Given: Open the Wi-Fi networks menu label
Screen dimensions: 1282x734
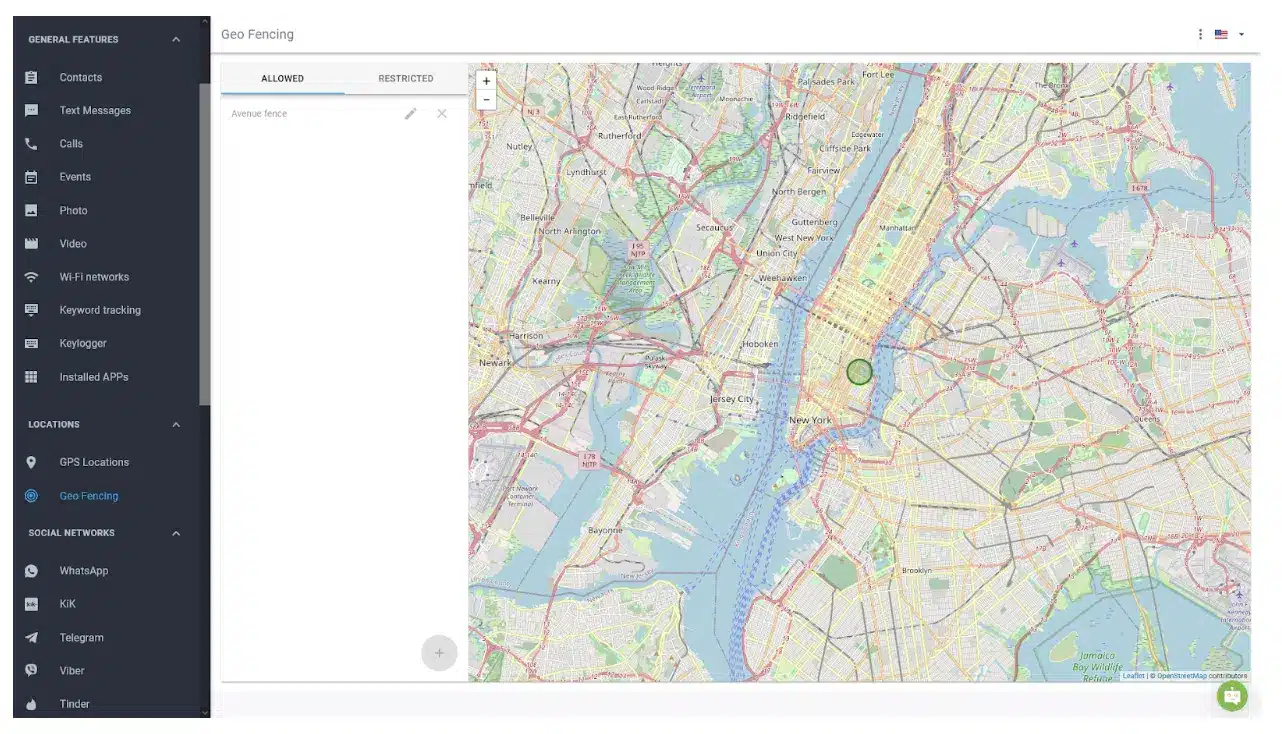Looking at the screenshot, I should pyautogui.click(x=94, y=277).
